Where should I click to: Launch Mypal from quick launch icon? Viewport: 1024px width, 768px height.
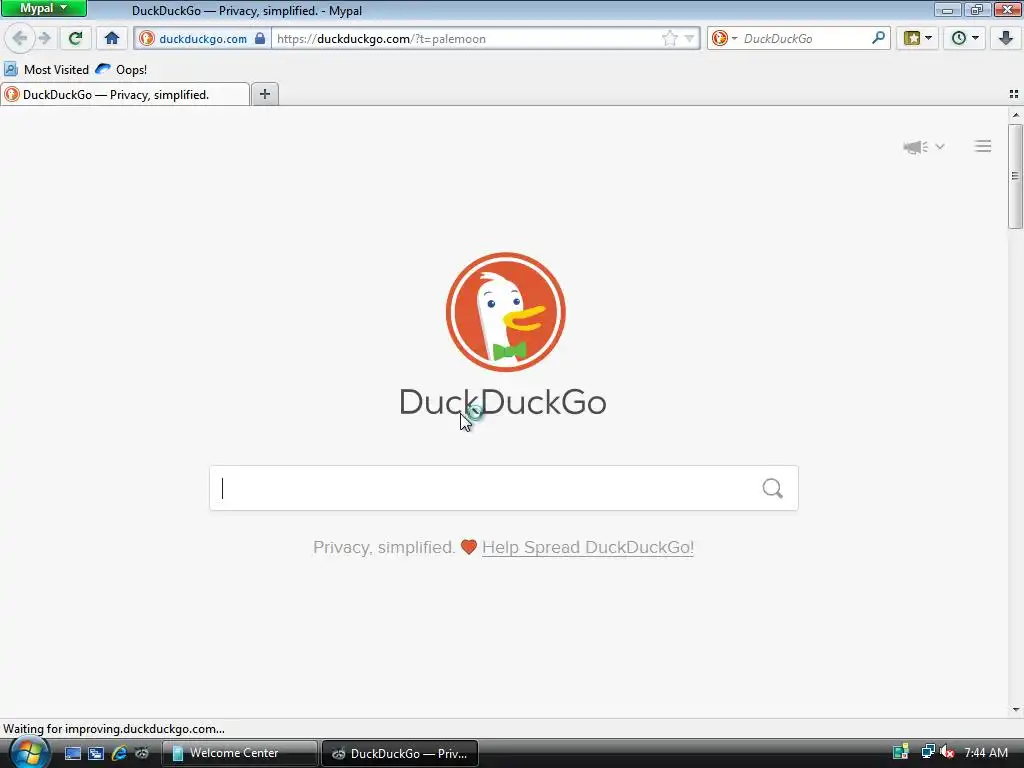[x=142, y=753]
